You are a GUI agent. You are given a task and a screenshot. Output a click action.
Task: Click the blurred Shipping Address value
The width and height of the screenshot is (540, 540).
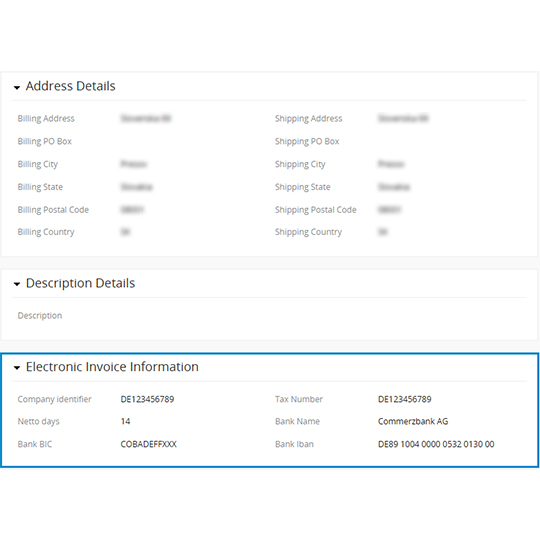pos(403,118)
